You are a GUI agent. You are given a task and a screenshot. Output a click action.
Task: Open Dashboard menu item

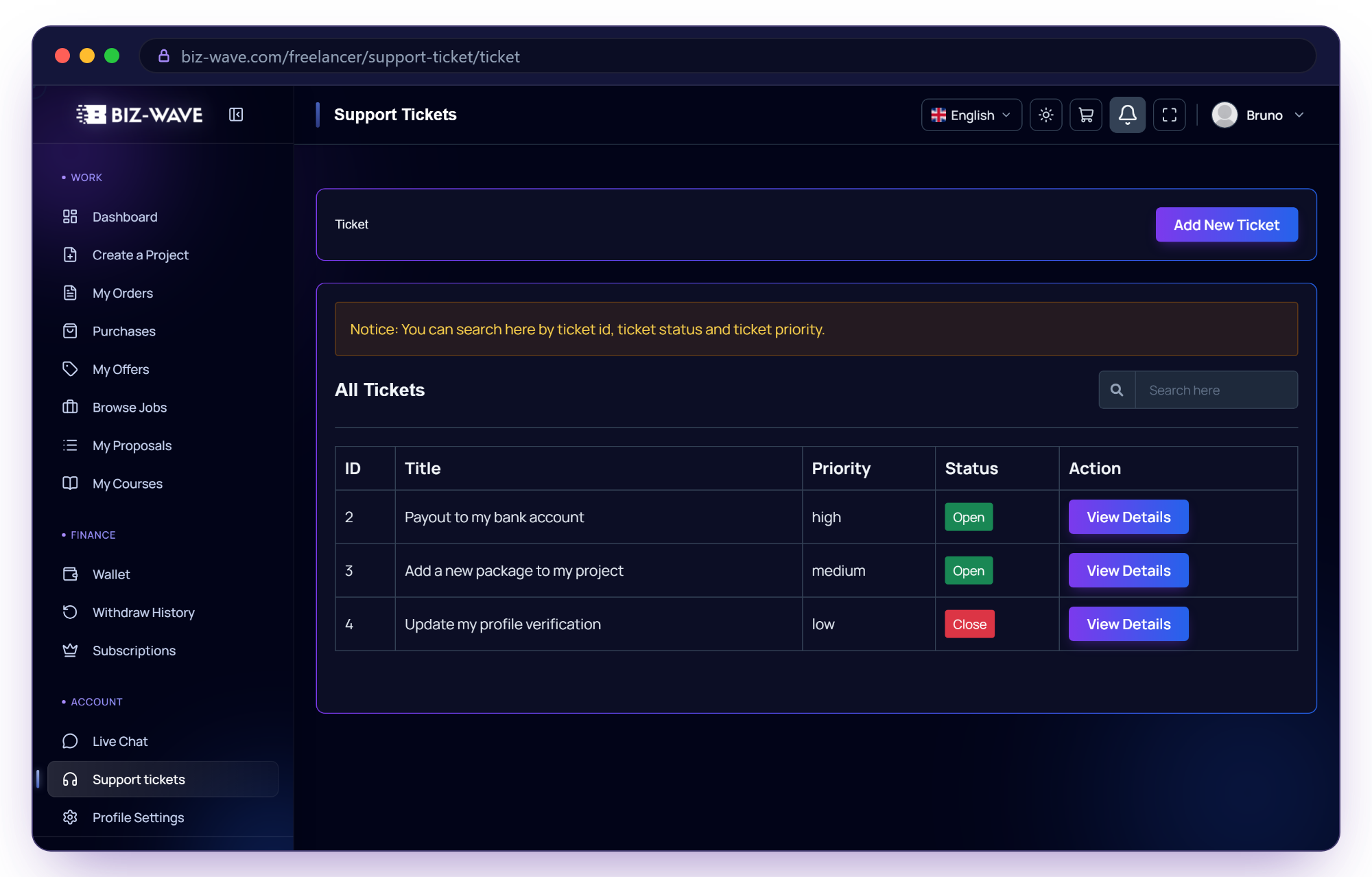(x=163, y=217)
